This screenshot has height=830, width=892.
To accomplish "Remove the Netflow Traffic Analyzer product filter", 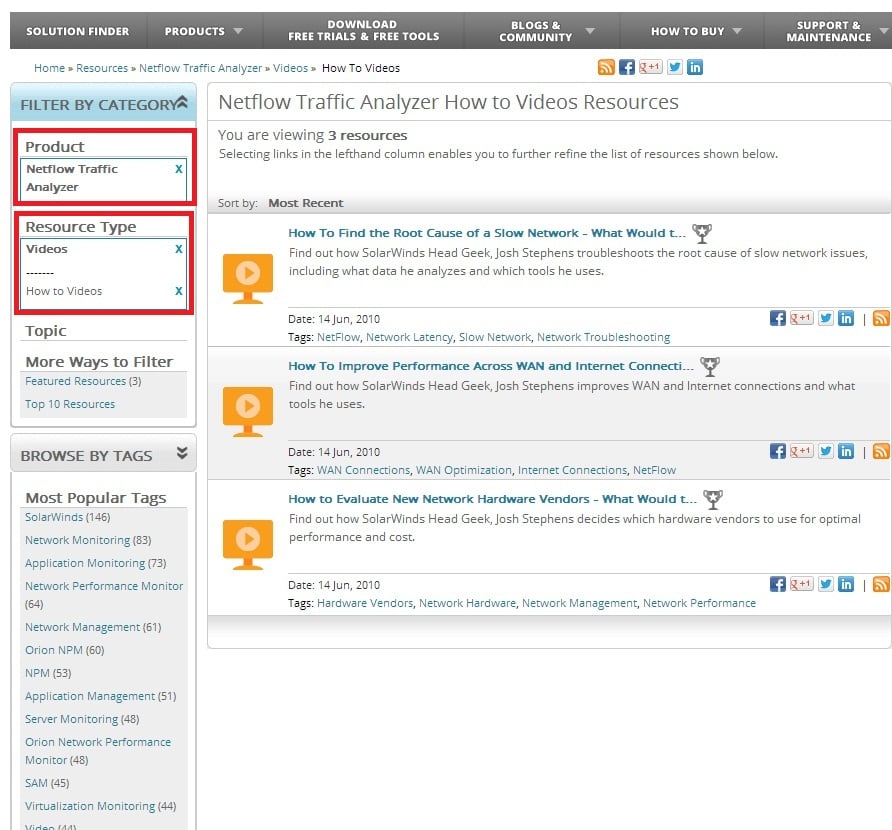I will [x=179, y=169].
